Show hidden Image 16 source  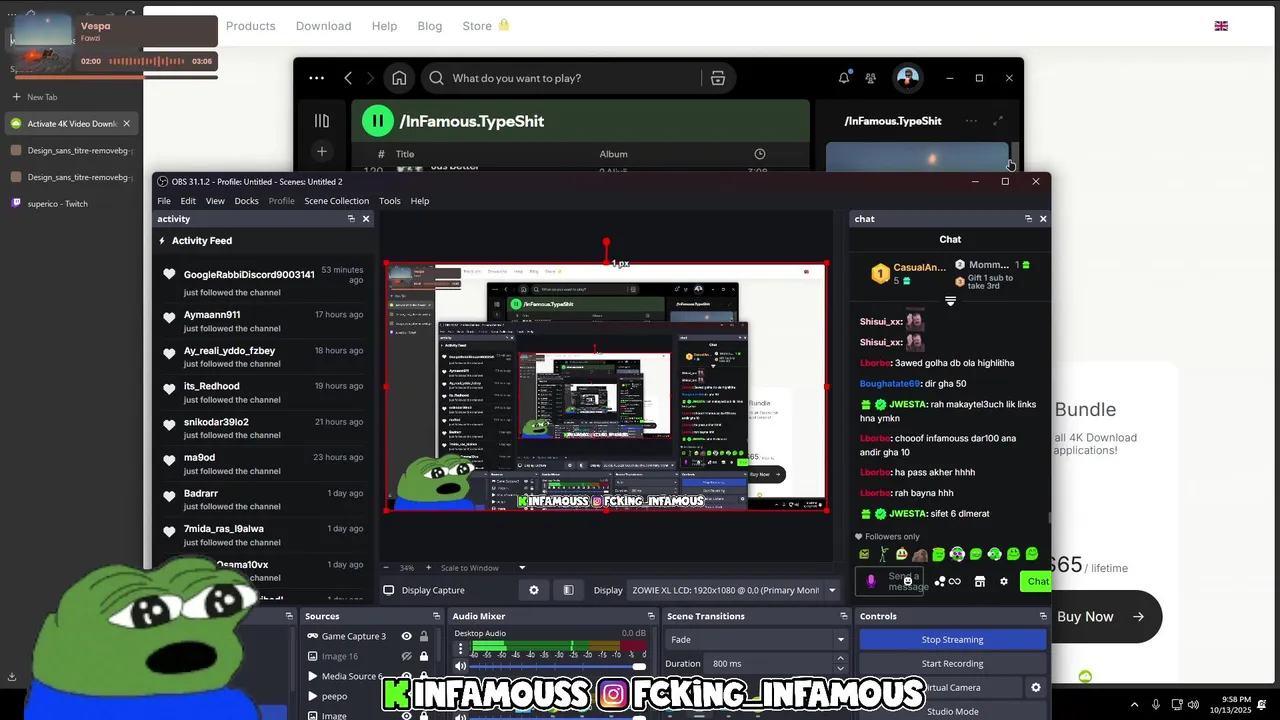click(x=406, y=656)
